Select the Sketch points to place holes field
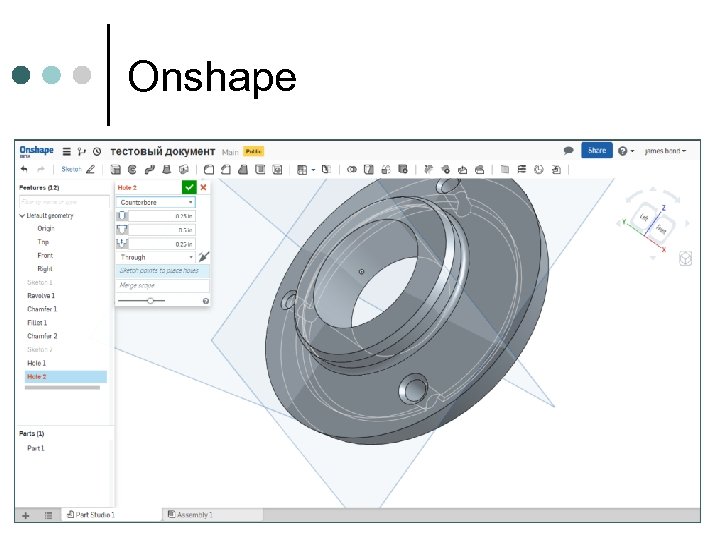 (x=163, y=271)
